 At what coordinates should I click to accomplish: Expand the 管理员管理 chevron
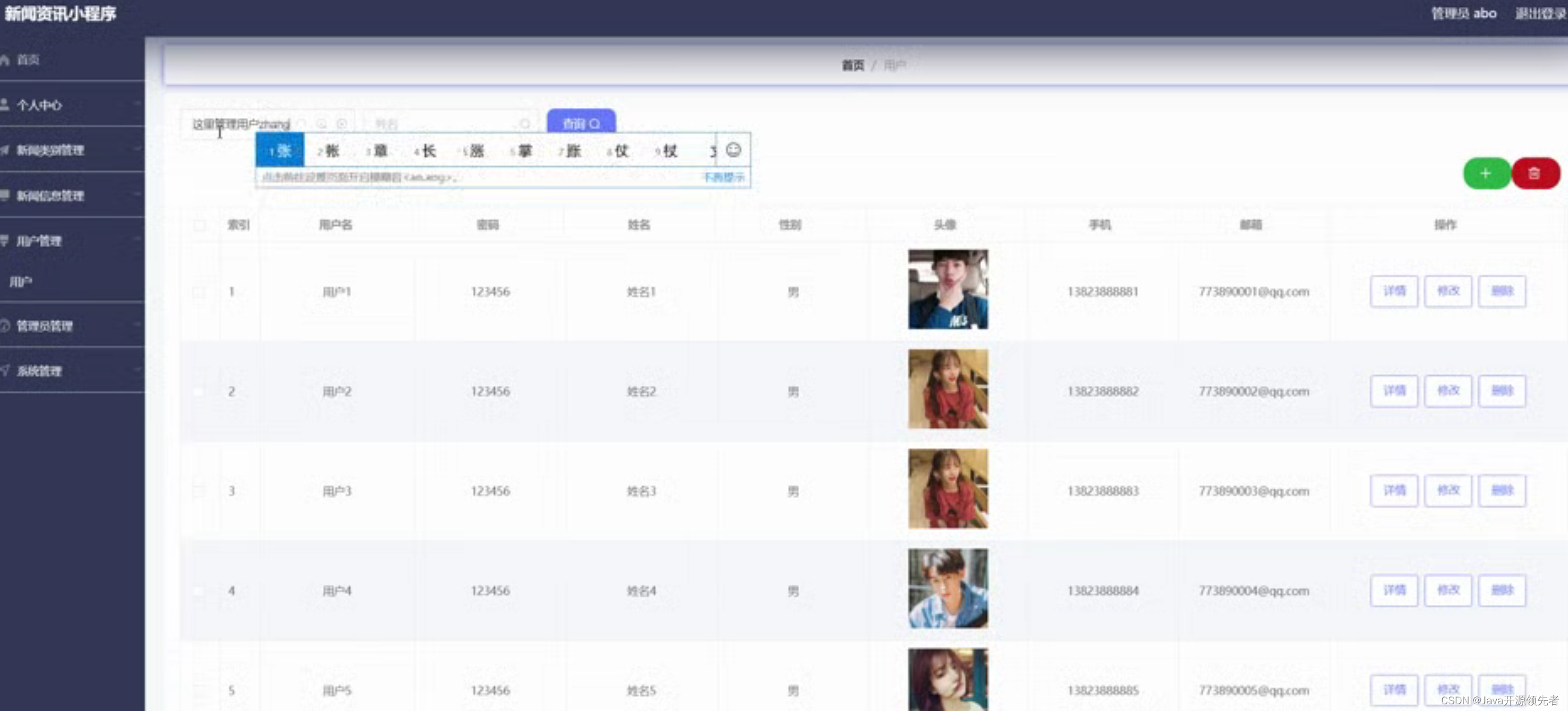136,325
